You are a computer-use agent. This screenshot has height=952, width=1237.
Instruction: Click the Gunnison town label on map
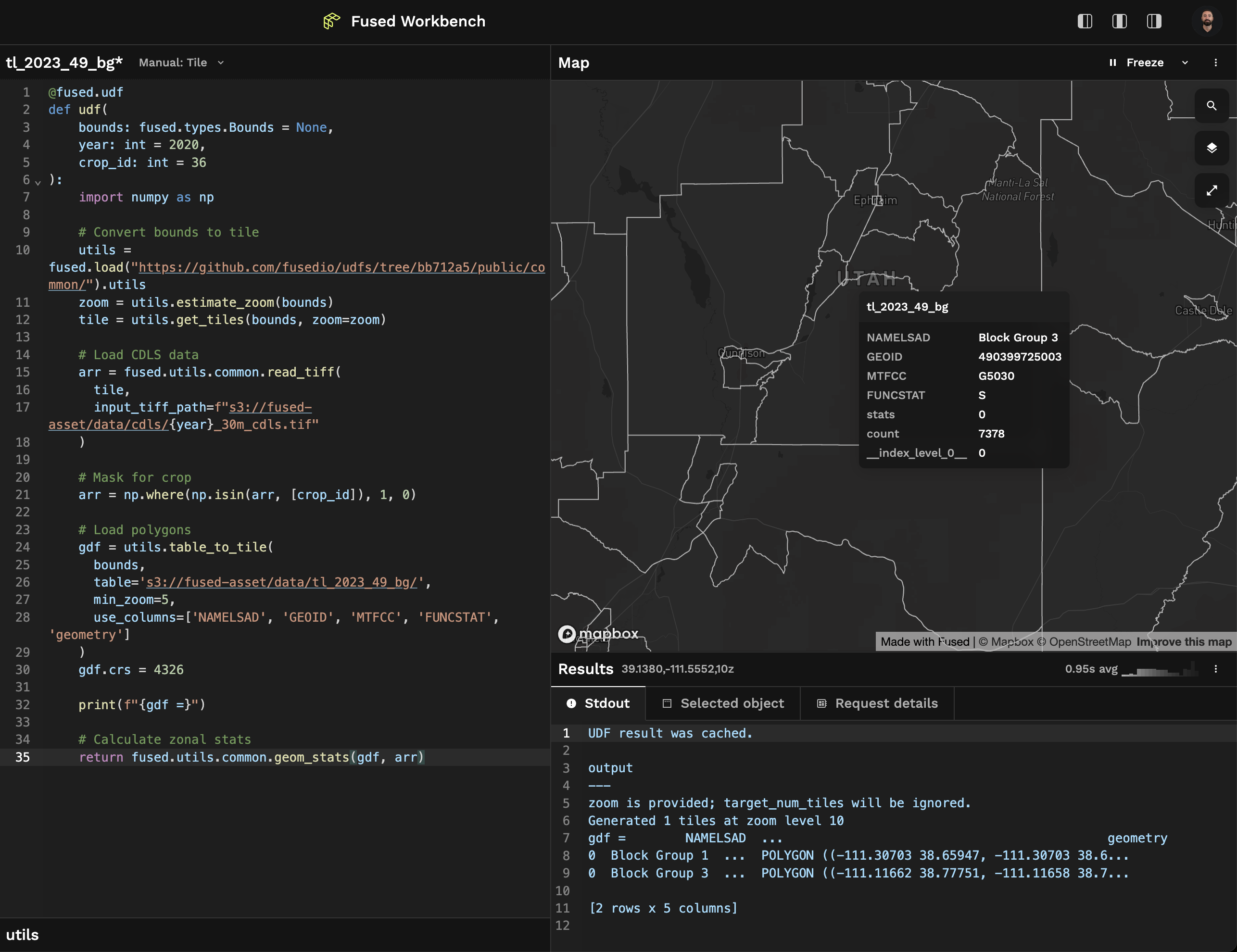pos(741,353)
